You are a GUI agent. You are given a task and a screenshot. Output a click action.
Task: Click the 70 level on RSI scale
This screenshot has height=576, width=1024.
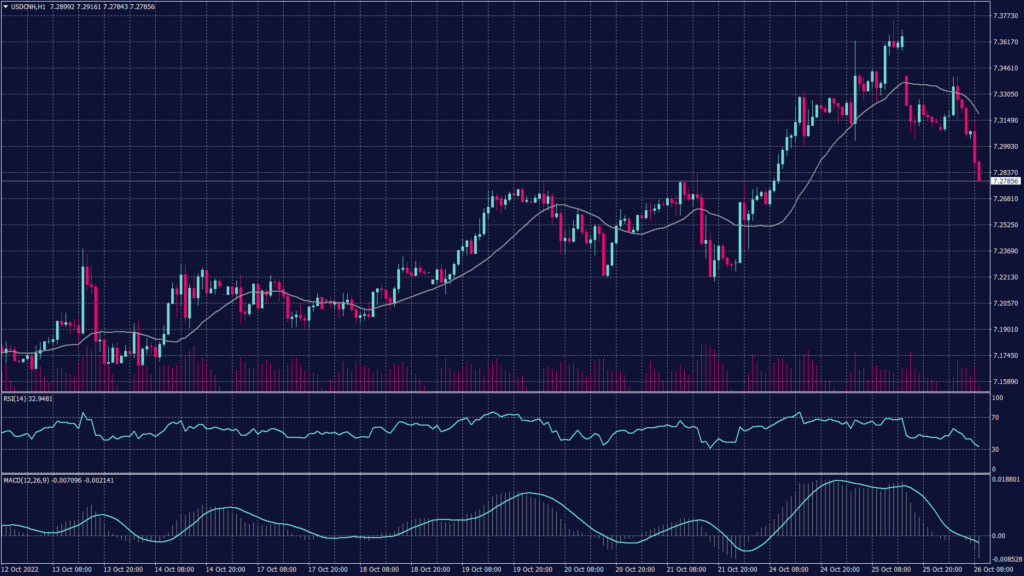click(x=997, y=417)
